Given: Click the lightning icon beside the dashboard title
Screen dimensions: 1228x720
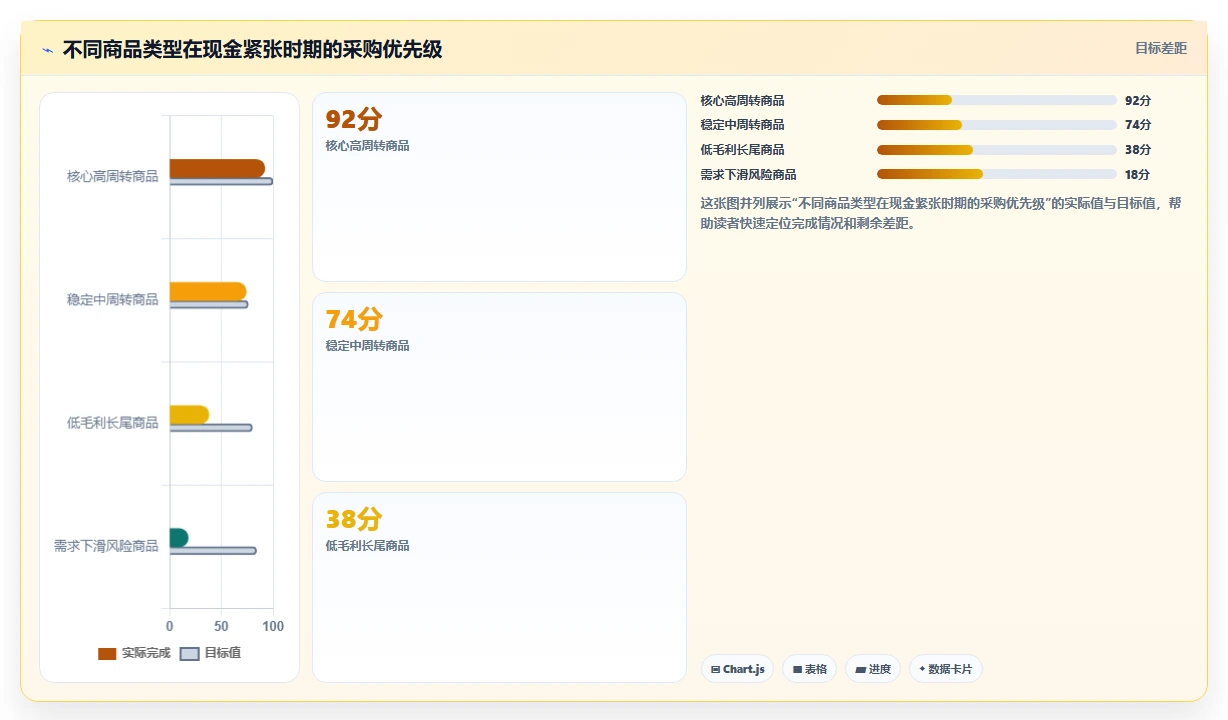Looking at the screenshot, I should click(47, 50).
